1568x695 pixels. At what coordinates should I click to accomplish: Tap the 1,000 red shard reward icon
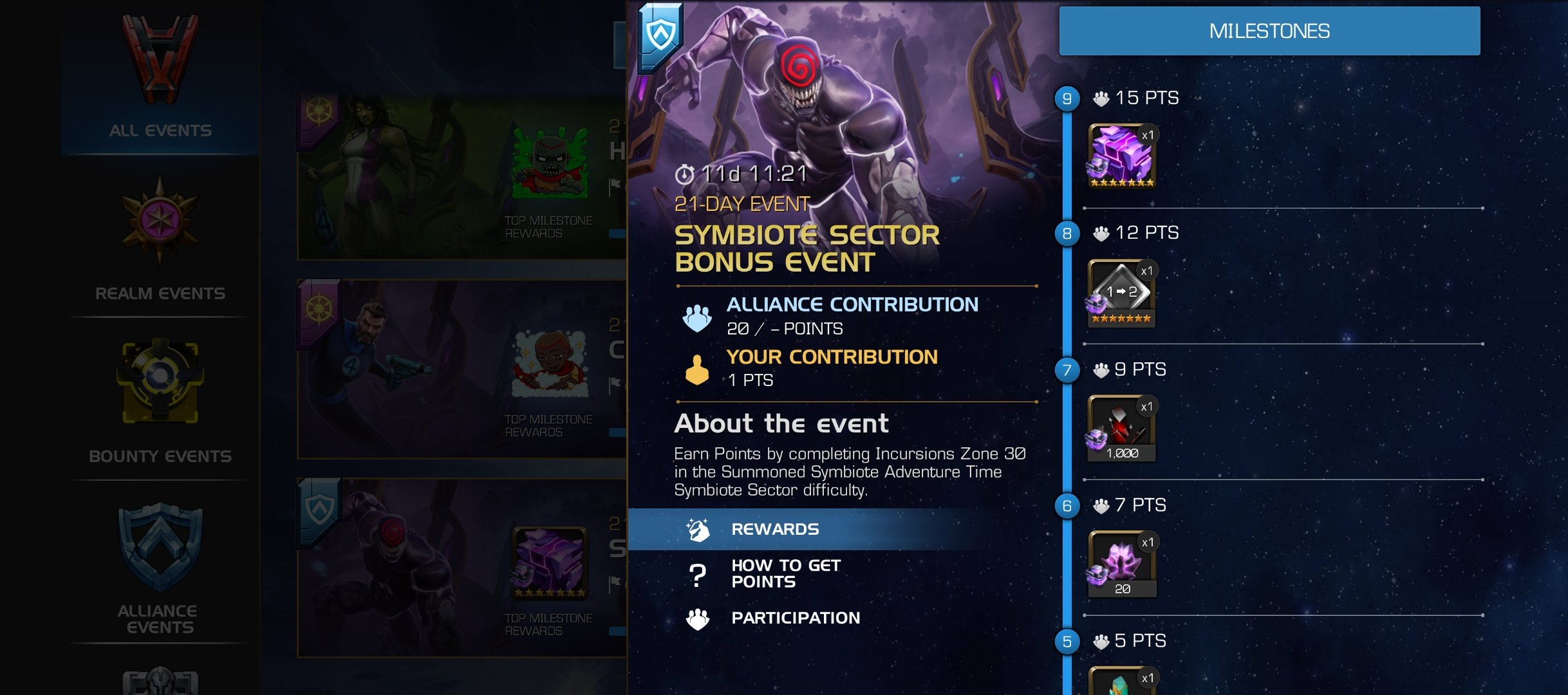click(x=1122, y=429)
